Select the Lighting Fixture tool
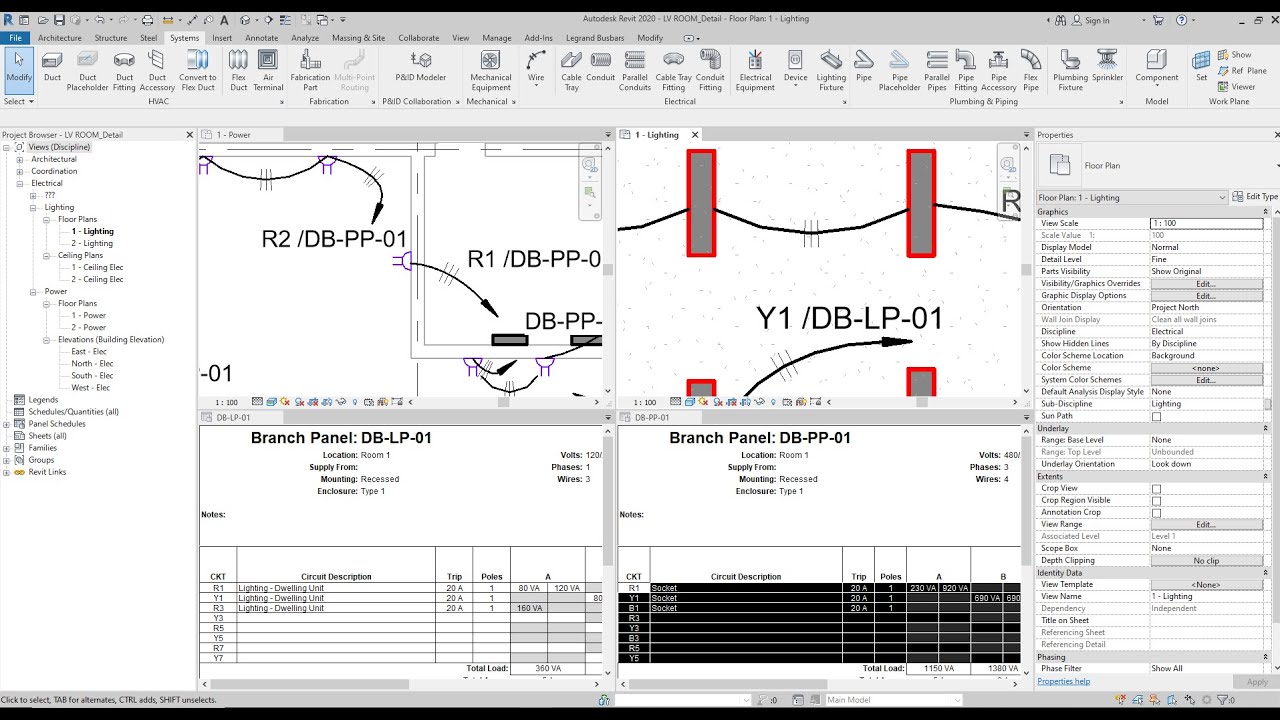 coord(831,70)
